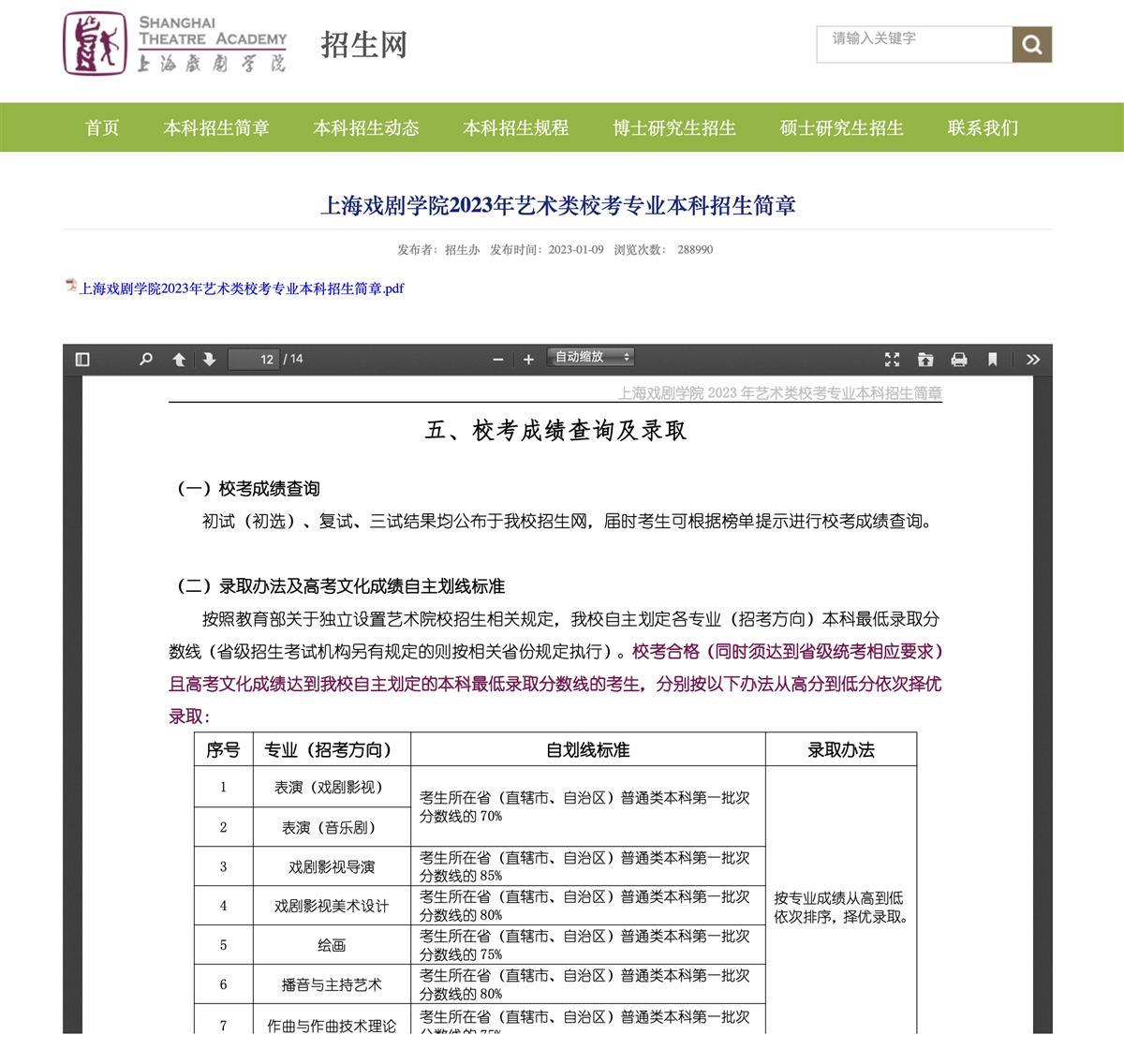Click the page number field

click(255, 360)
